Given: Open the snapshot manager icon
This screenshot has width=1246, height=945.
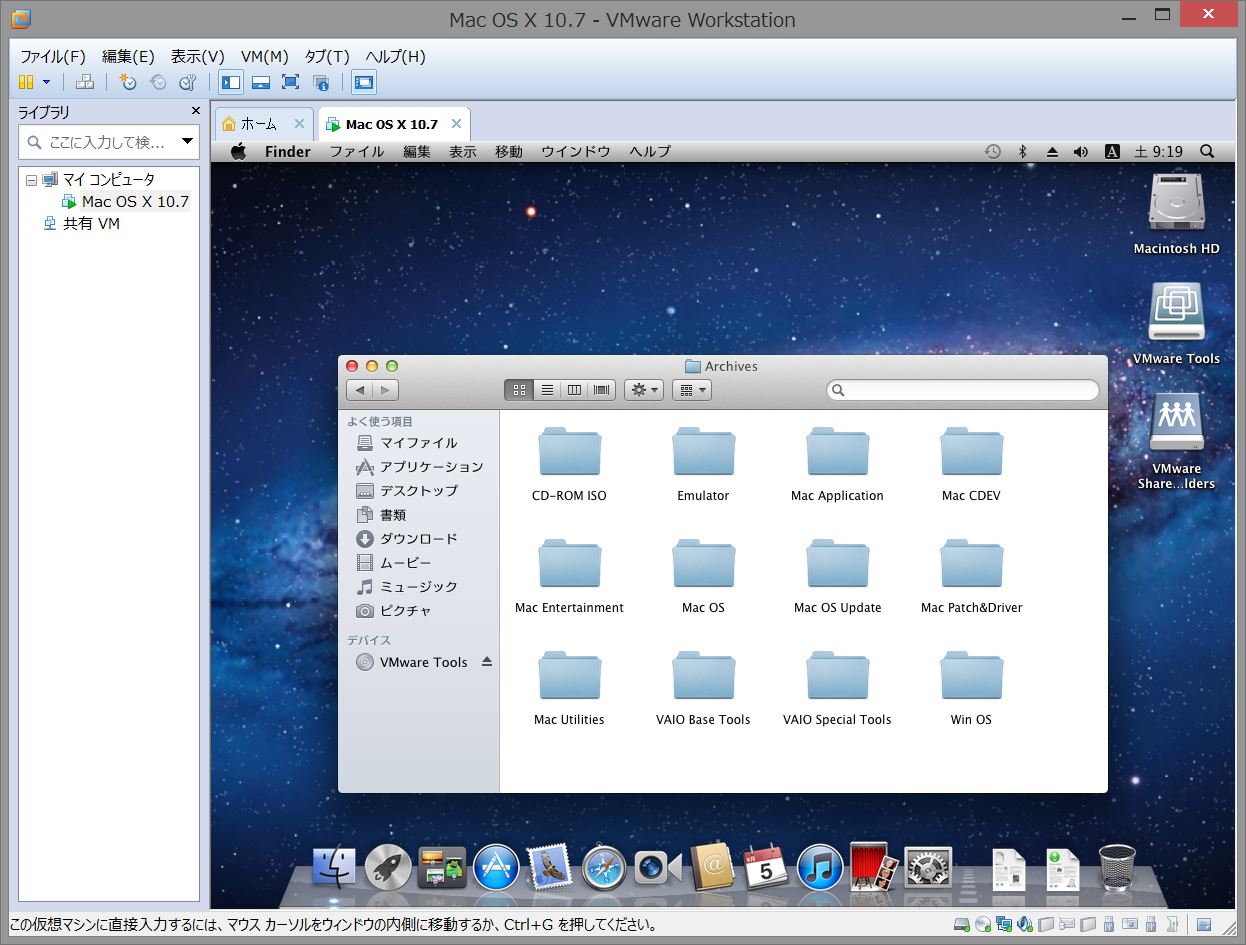Looking at the screenshot, I should 187,82.
